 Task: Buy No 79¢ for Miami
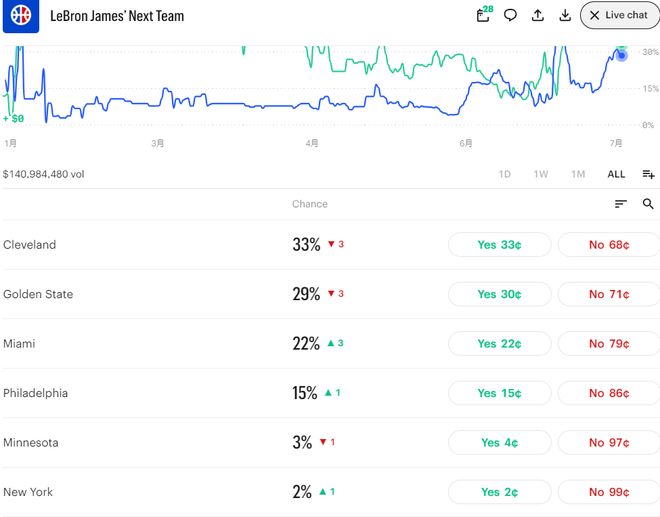[x=609, y=344]
